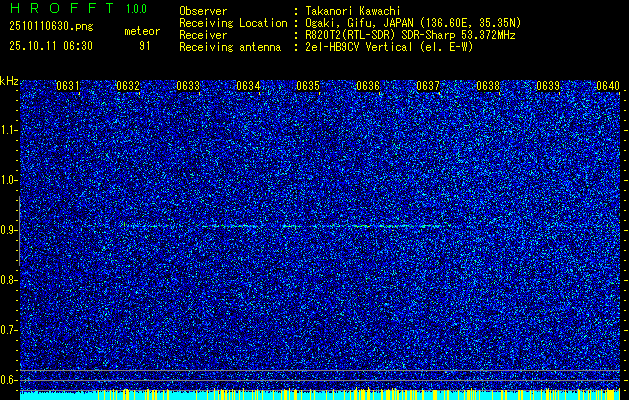Click the Ogaki, Gifu, JAPAN location text

coord(413,23)
